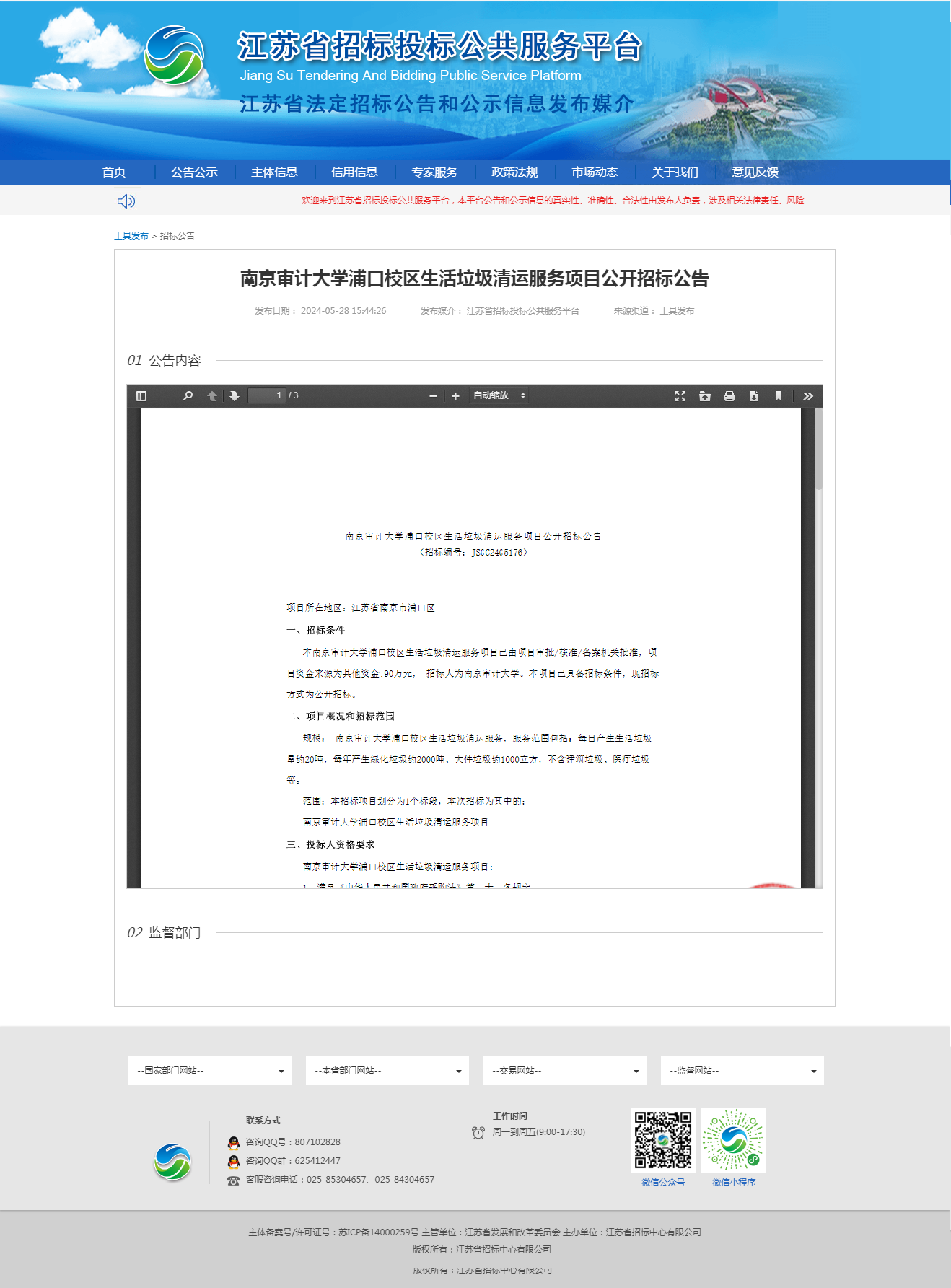
Task: Click the PDF bookmark current view icon
Action: click(x=779, y=395)
